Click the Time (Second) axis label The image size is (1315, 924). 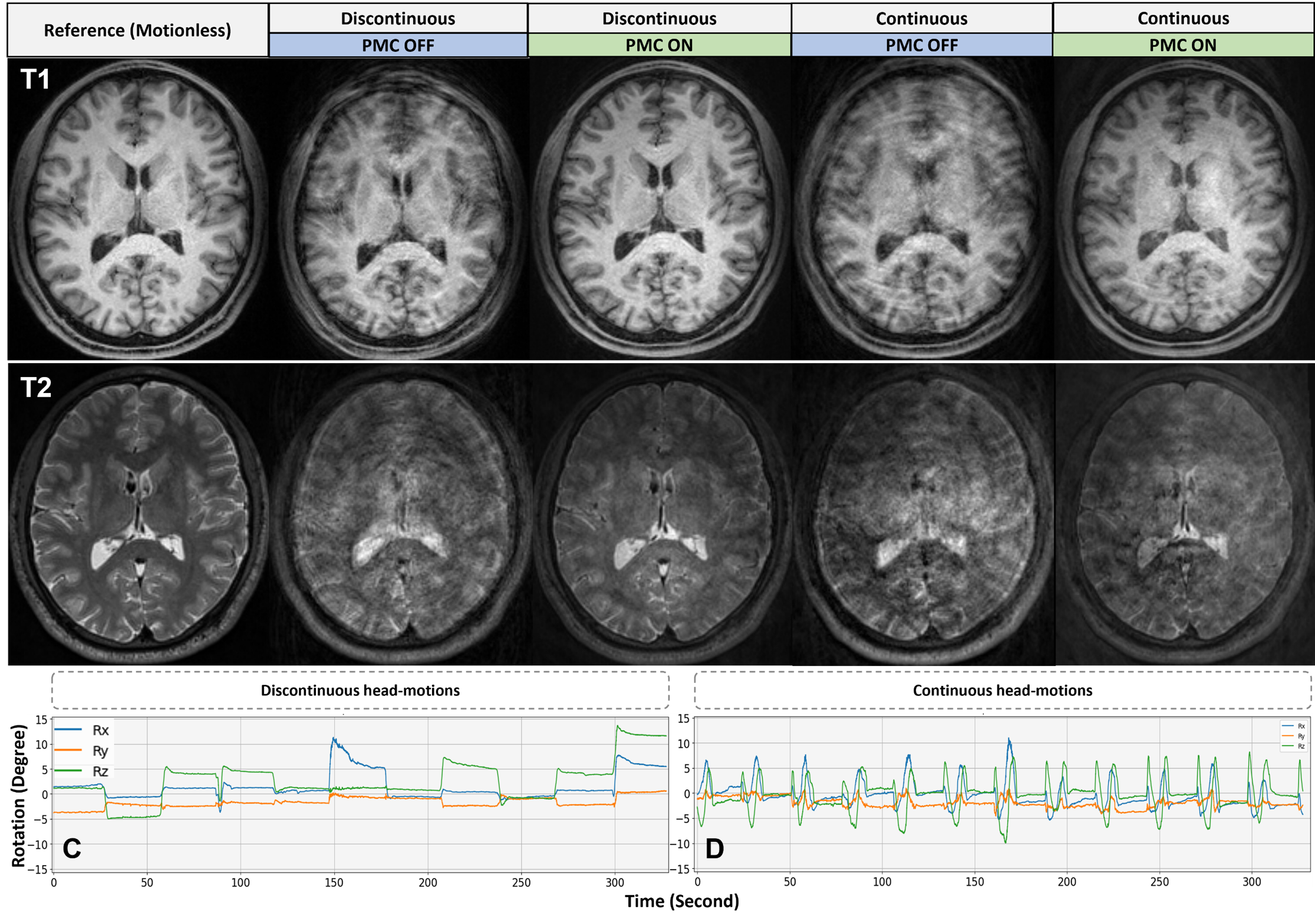pyautogui.click(x=681, y=901)
